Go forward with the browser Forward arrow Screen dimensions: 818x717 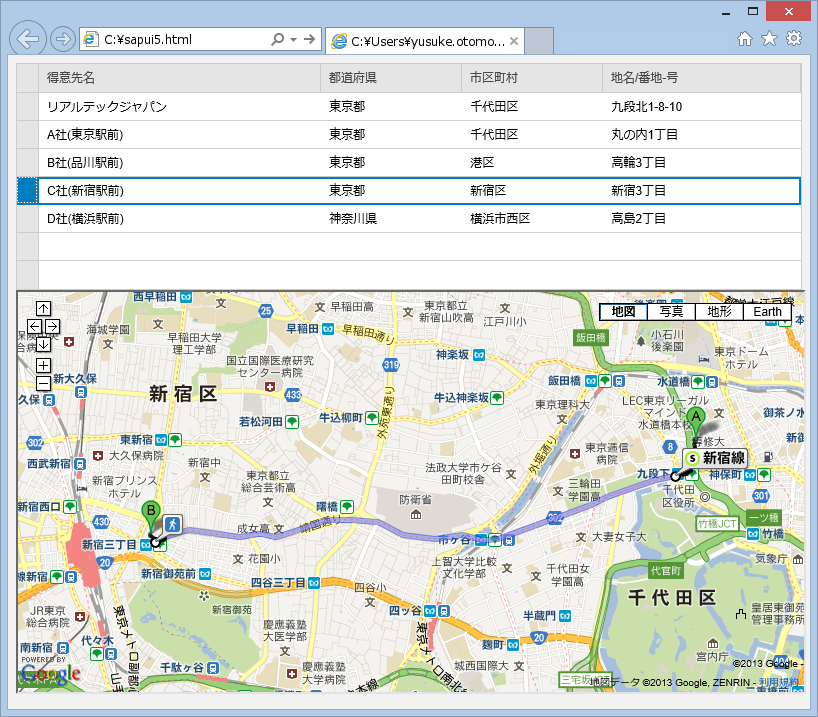click(x=63, y=39)
